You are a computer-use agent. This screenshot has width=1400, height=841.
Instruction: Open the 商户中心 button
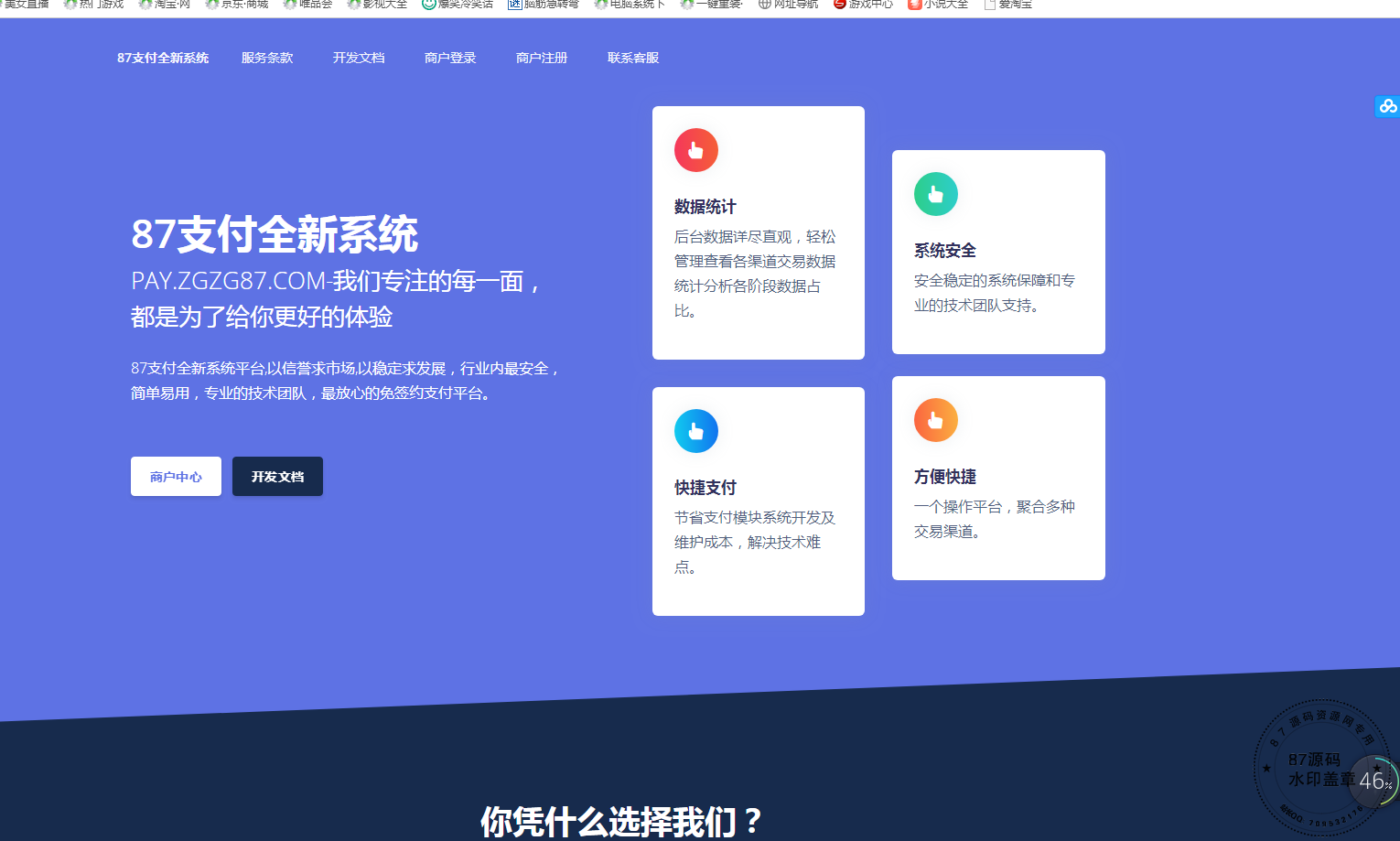click(176, 477)
